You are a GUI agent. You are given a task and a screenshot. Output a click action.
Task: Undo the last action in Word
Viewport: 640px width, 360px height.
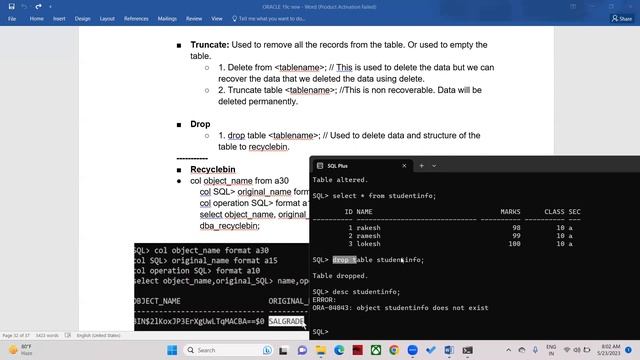pyautogui.click(x=24, y=7)
